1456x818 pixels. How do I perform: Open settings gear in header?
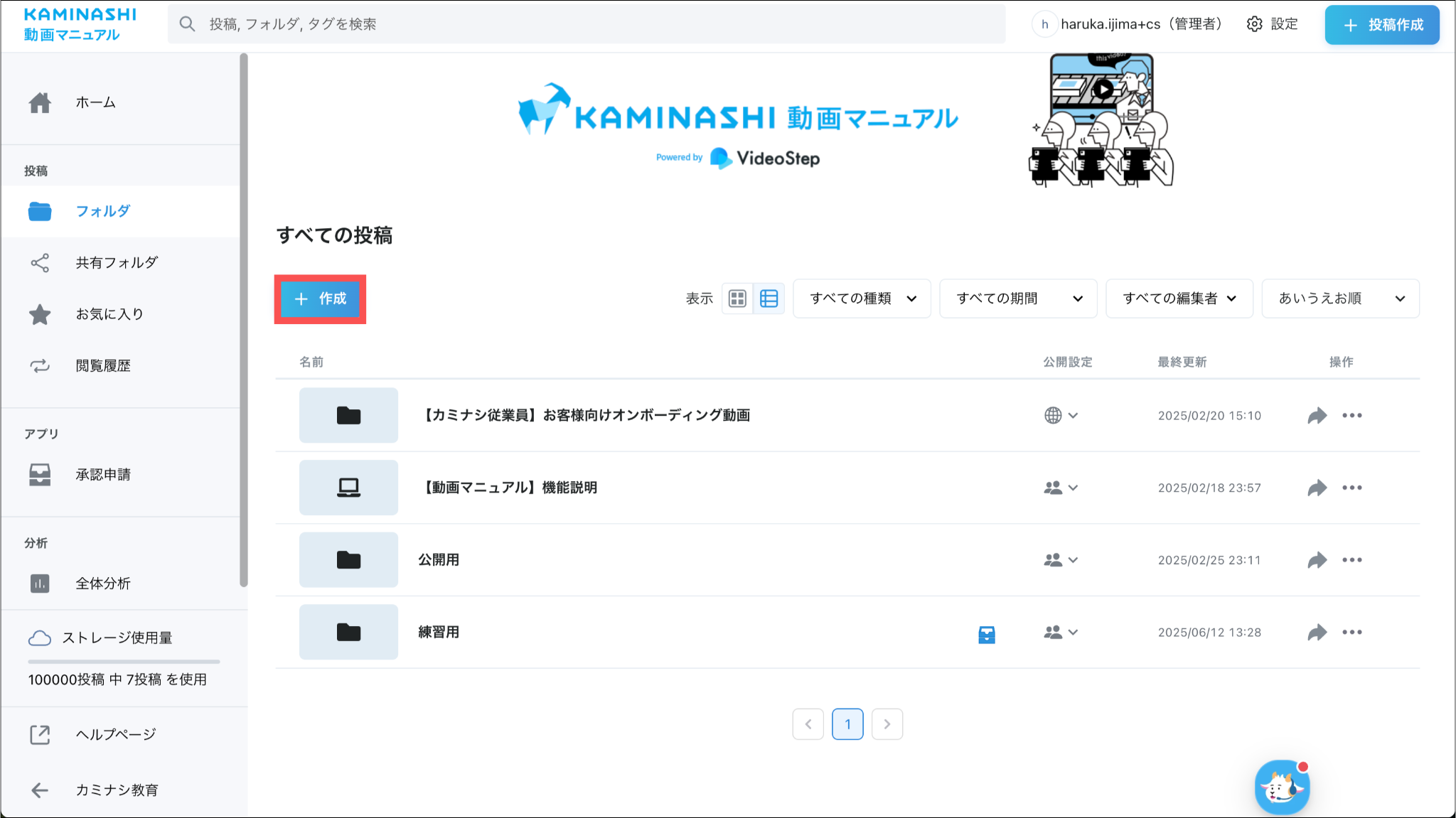(x=1255, y=24)
